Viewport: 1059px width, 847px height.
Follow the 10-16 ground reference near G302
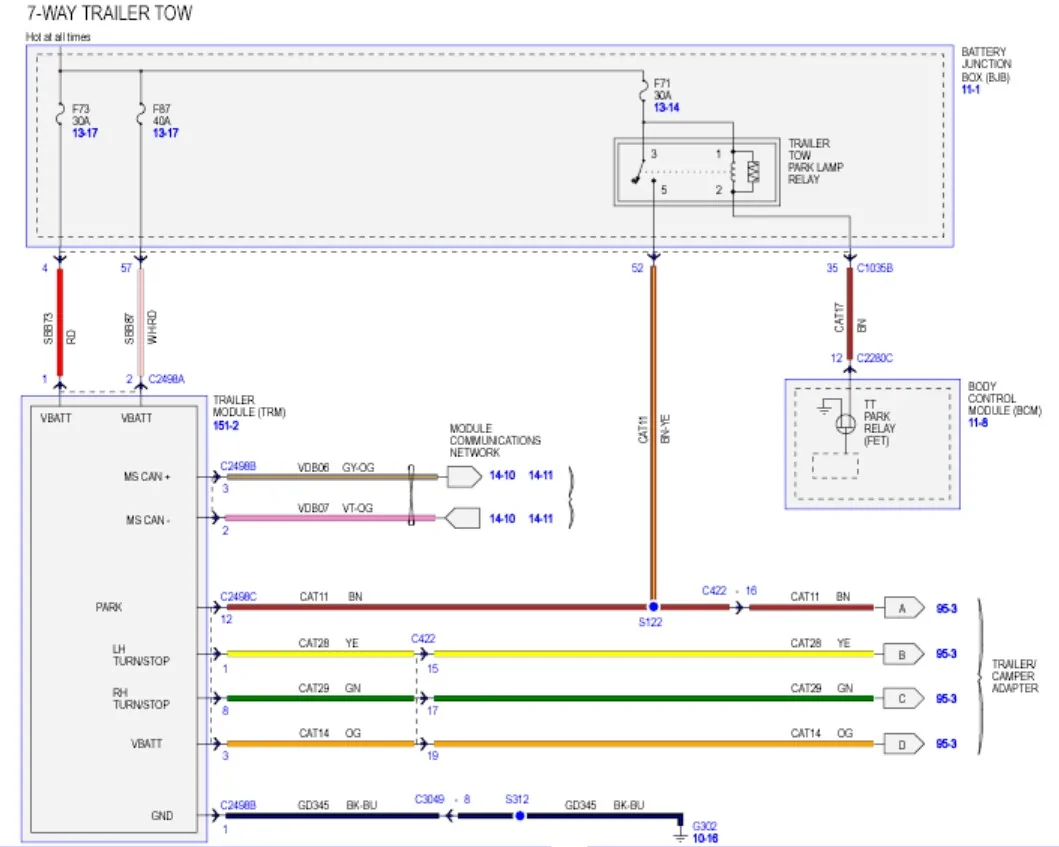(x=705, y=838)
